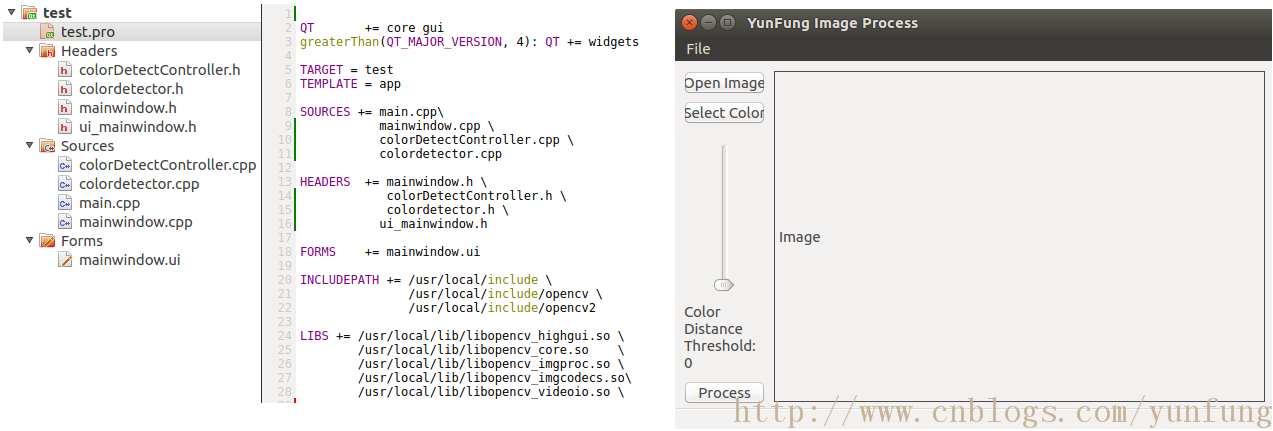Click the colorDetectController.cpp source file icon
Screen dimensions: 1273x431
(x=65, y=165)
